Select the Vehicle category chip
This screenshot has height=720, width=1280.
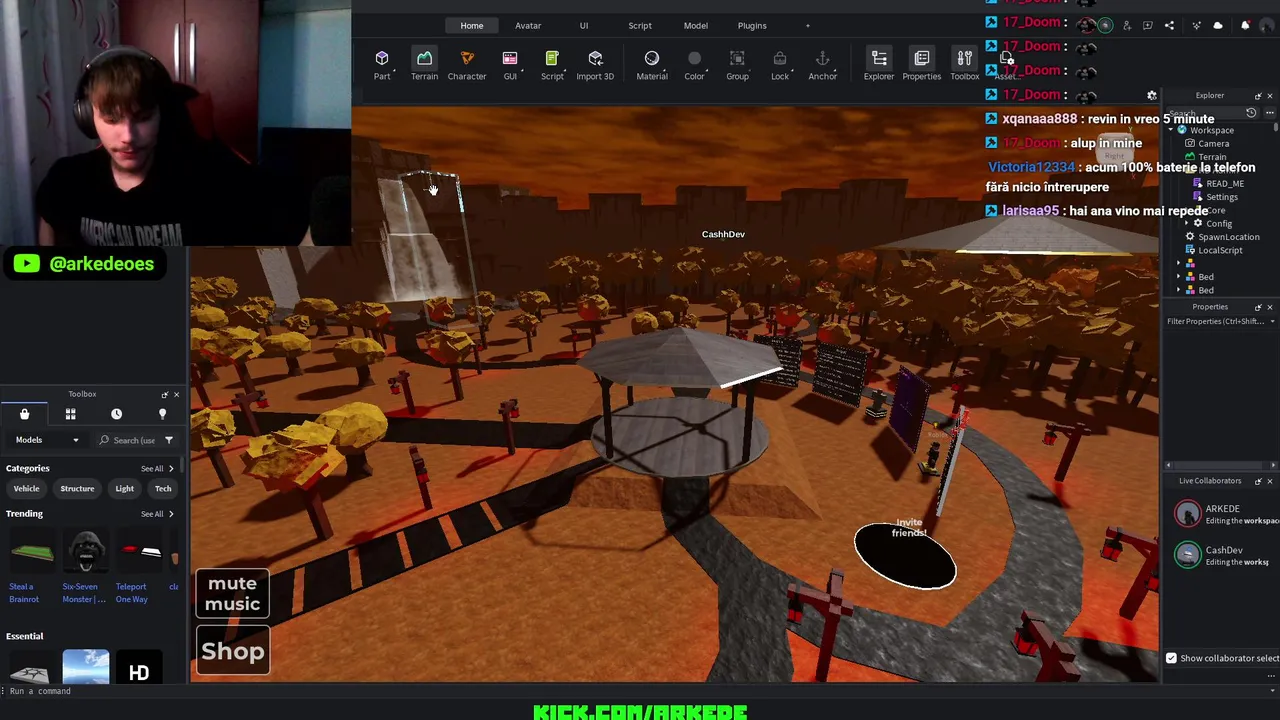26,488
